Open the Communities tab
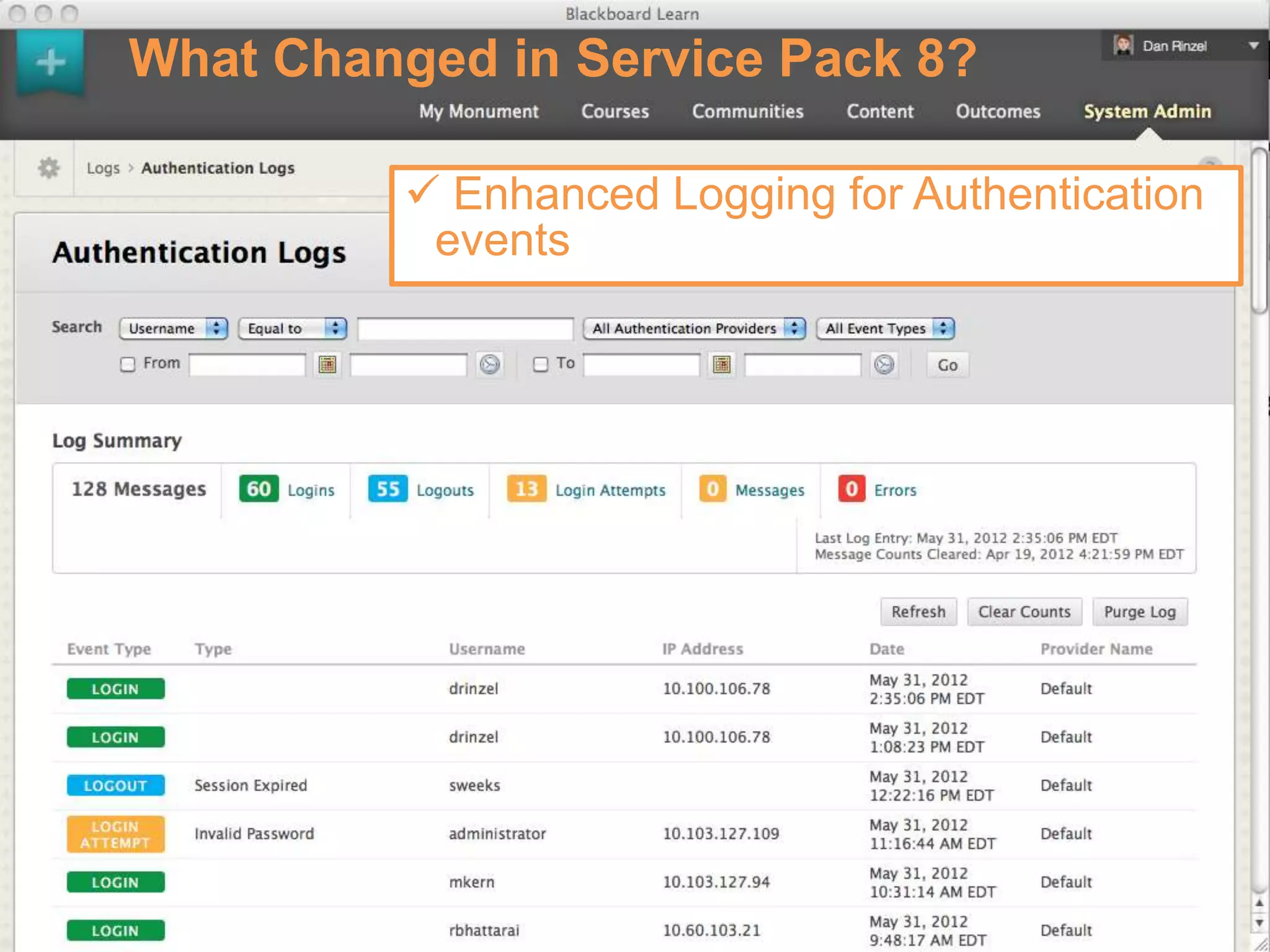 (748, 112)
